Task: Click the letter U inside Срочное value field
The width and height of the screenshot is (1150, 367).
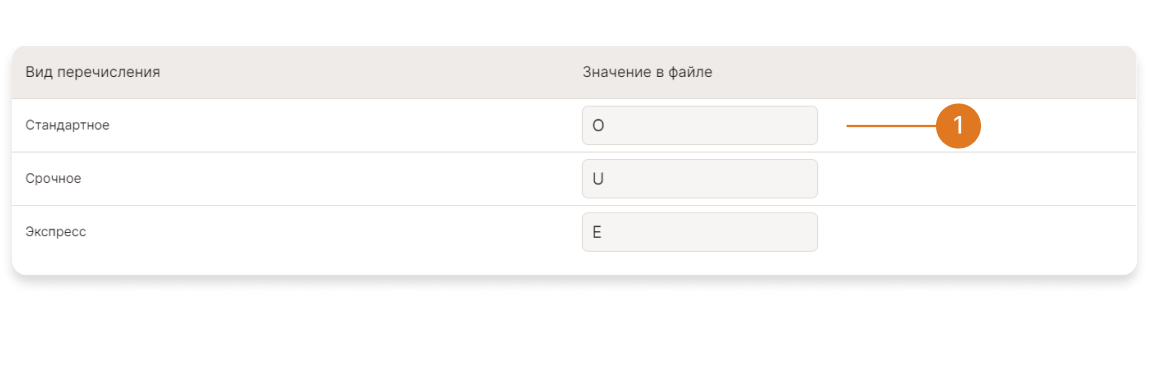Action: (598, 179)
